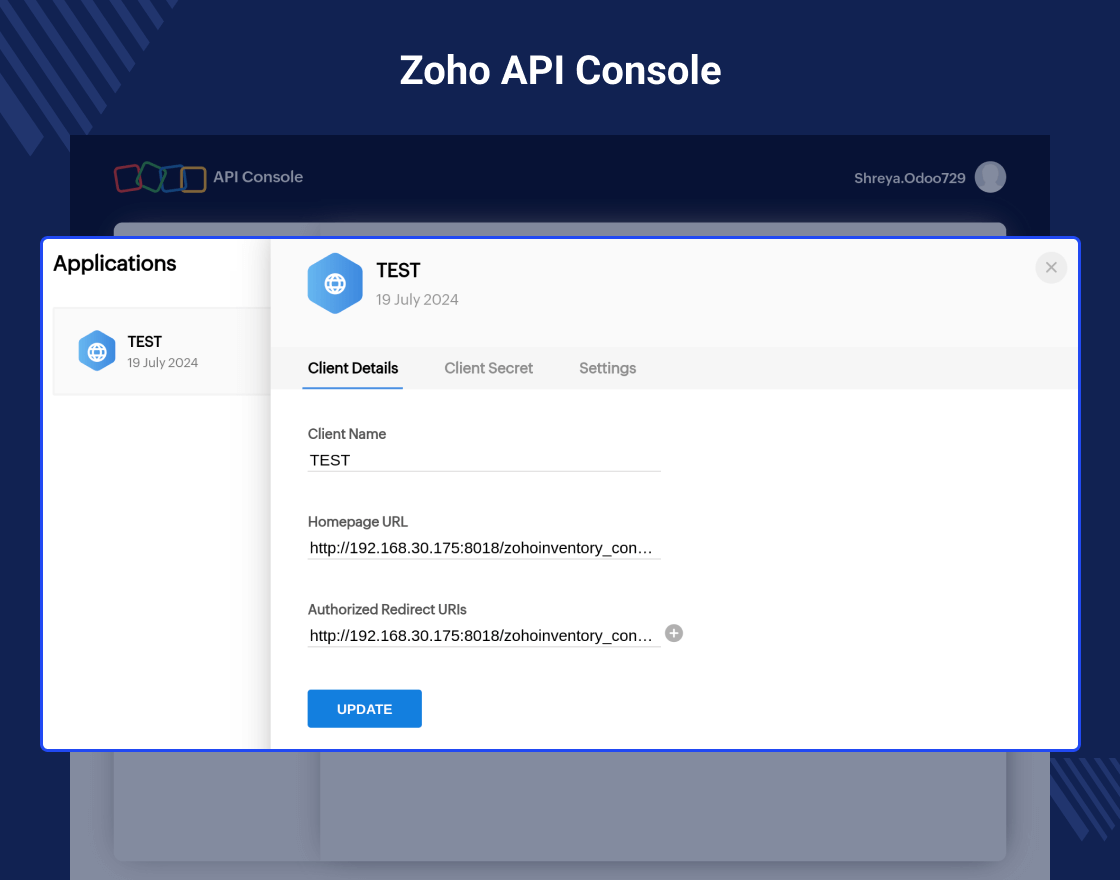
Task: Click the Authorized Redirect URIs label
Action: point(387,610)
